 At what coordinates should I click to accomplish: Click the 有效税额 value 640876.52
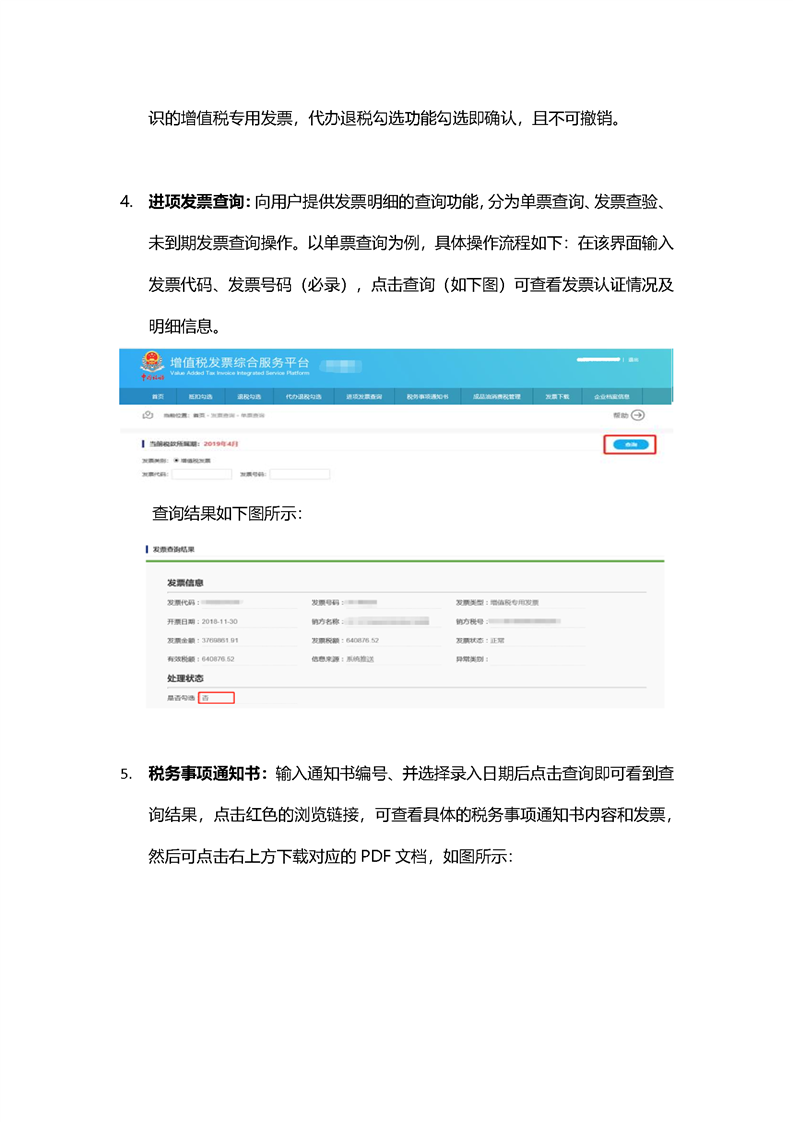218,659
